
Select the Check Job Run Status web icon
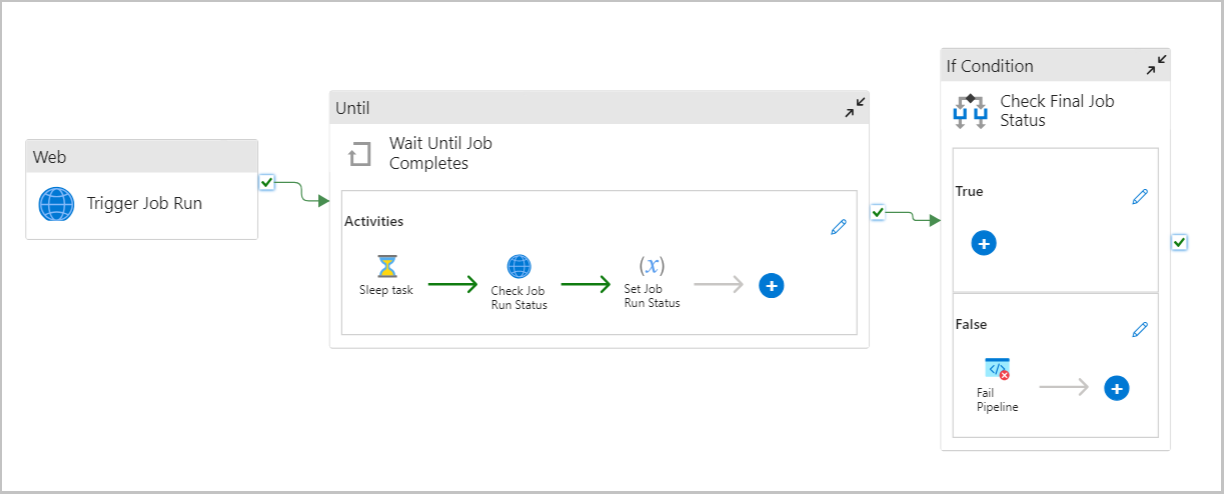[x=519, y=266]
